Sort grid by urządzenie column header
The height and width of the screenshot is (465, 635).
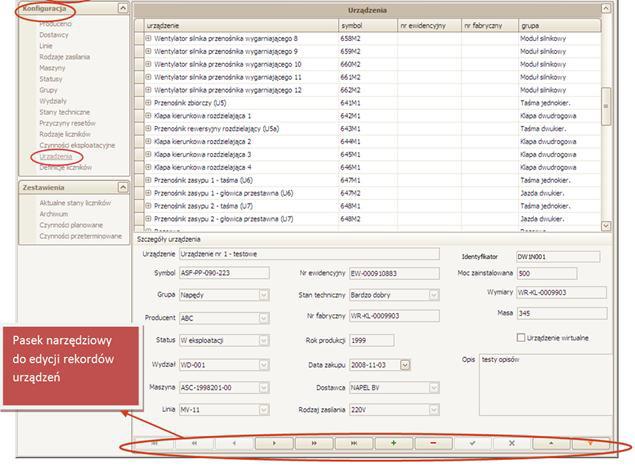point(241,26)
